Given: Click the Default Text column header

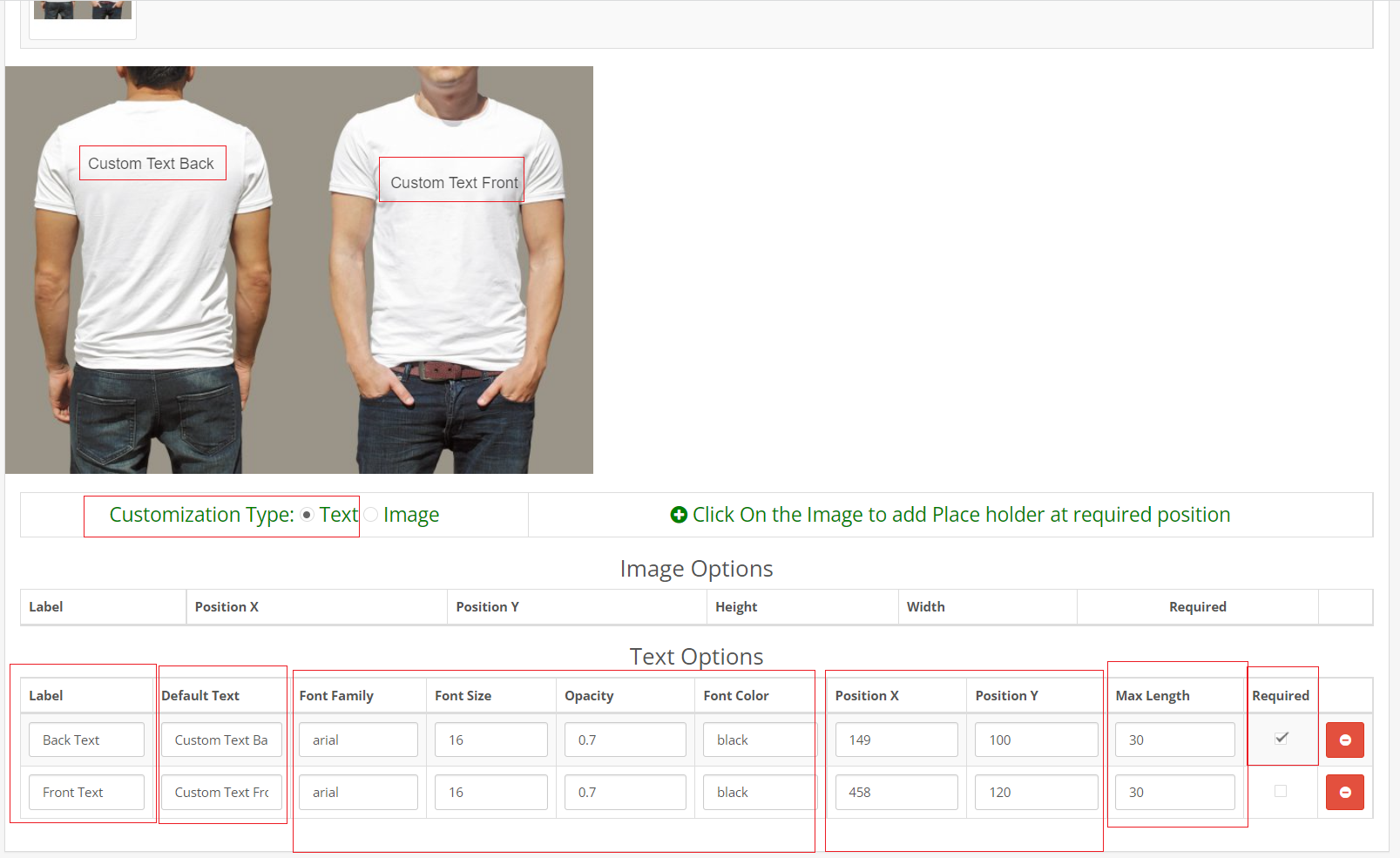Looking at the screenshot, I should 200,696.
